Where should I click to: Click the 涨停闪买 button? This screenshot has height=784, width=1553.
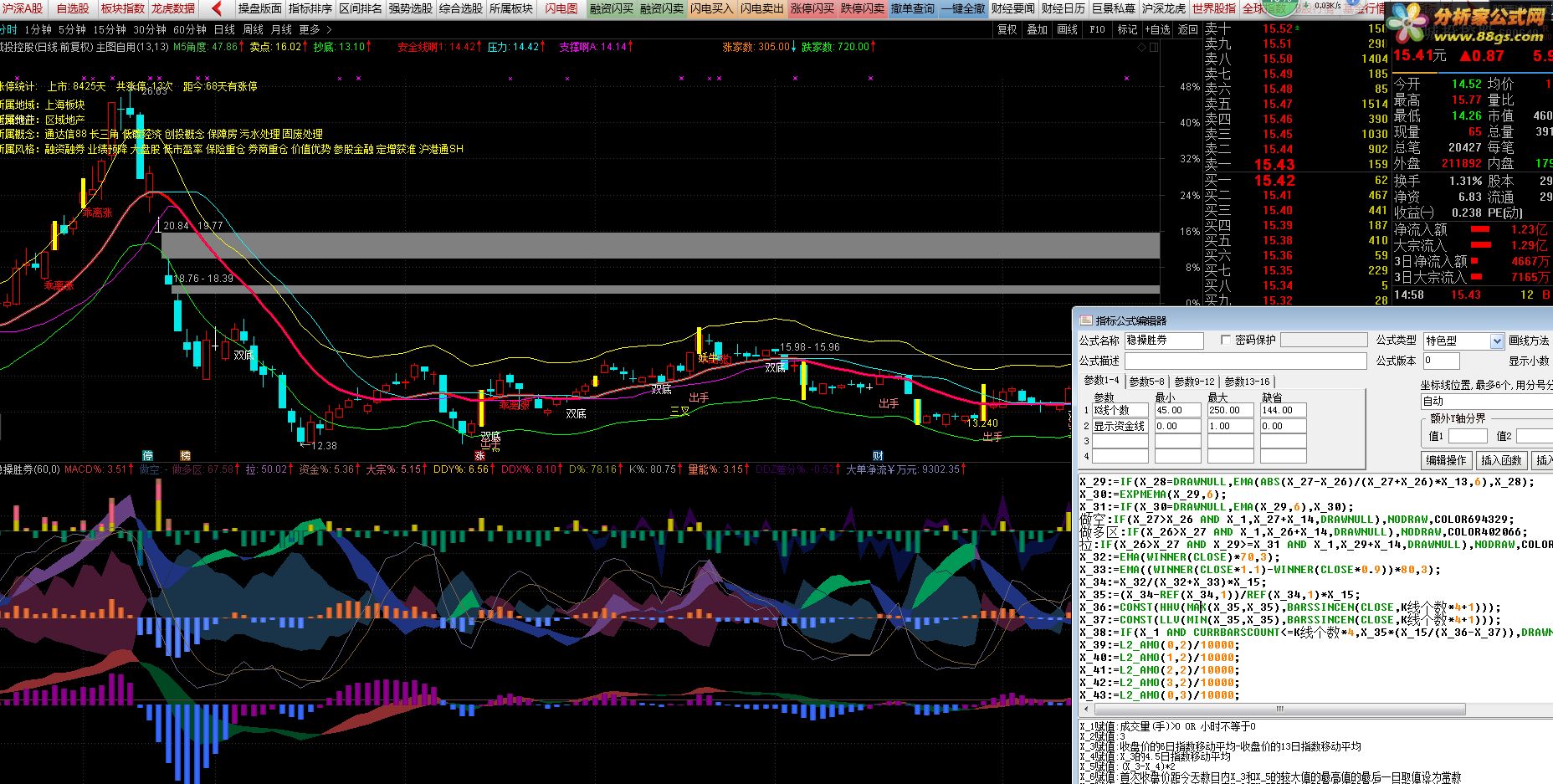click(x=812, y=8)
